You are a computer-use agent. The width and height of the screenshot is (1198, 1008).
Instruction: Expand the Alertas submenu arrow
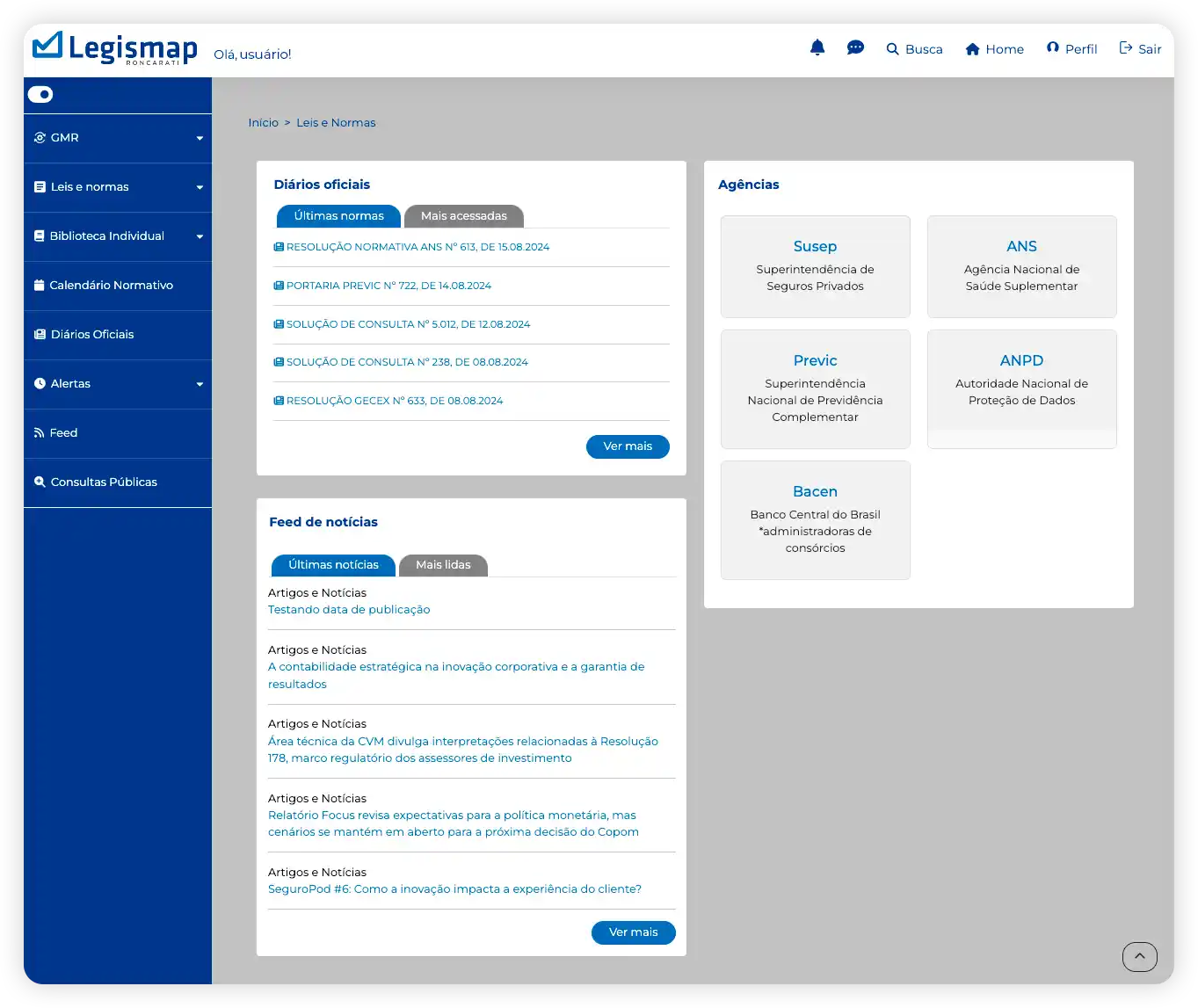(x=200, y=384)
